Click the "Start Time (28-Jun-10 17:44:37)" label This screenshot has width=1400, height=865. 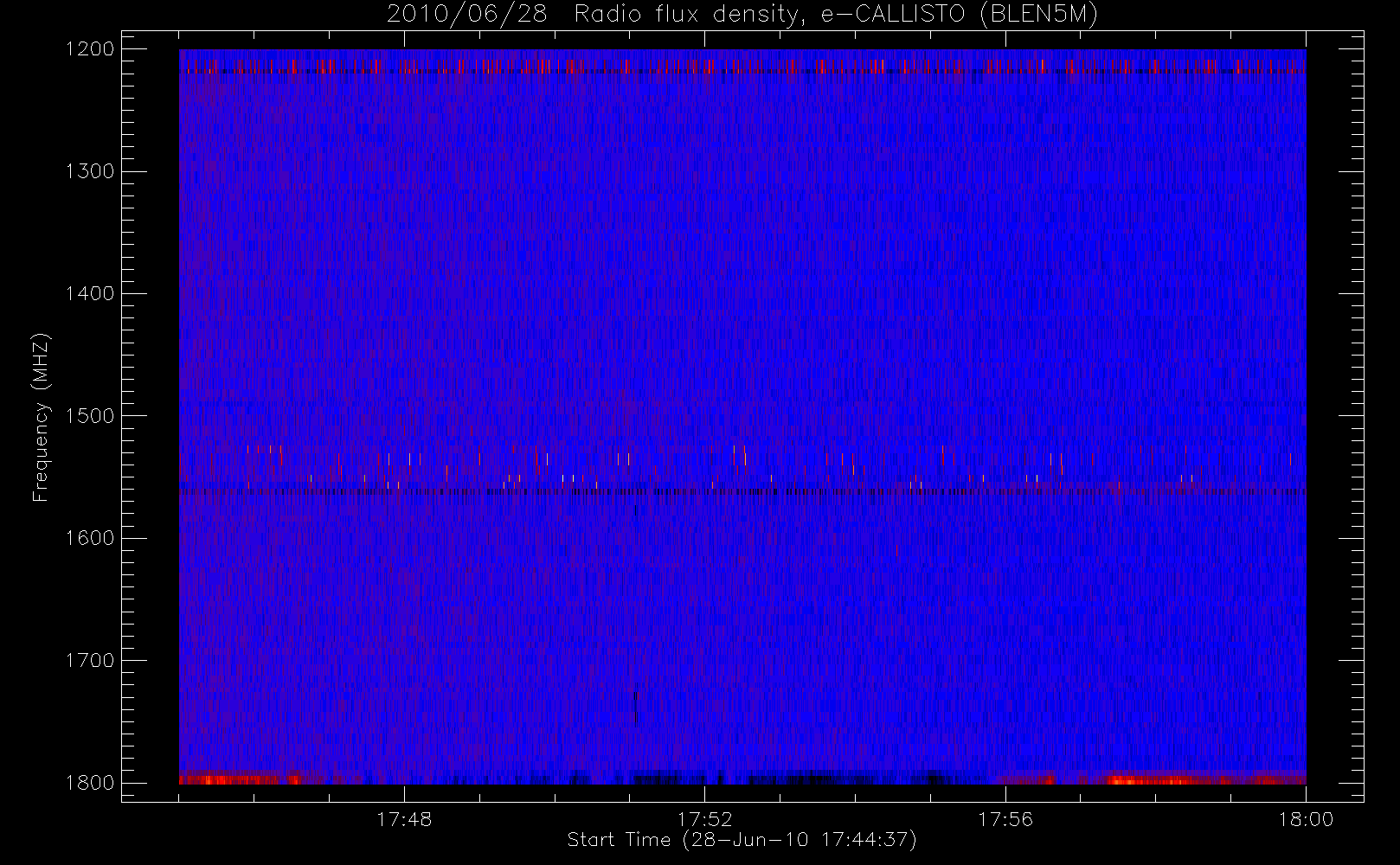coord(742,840)
